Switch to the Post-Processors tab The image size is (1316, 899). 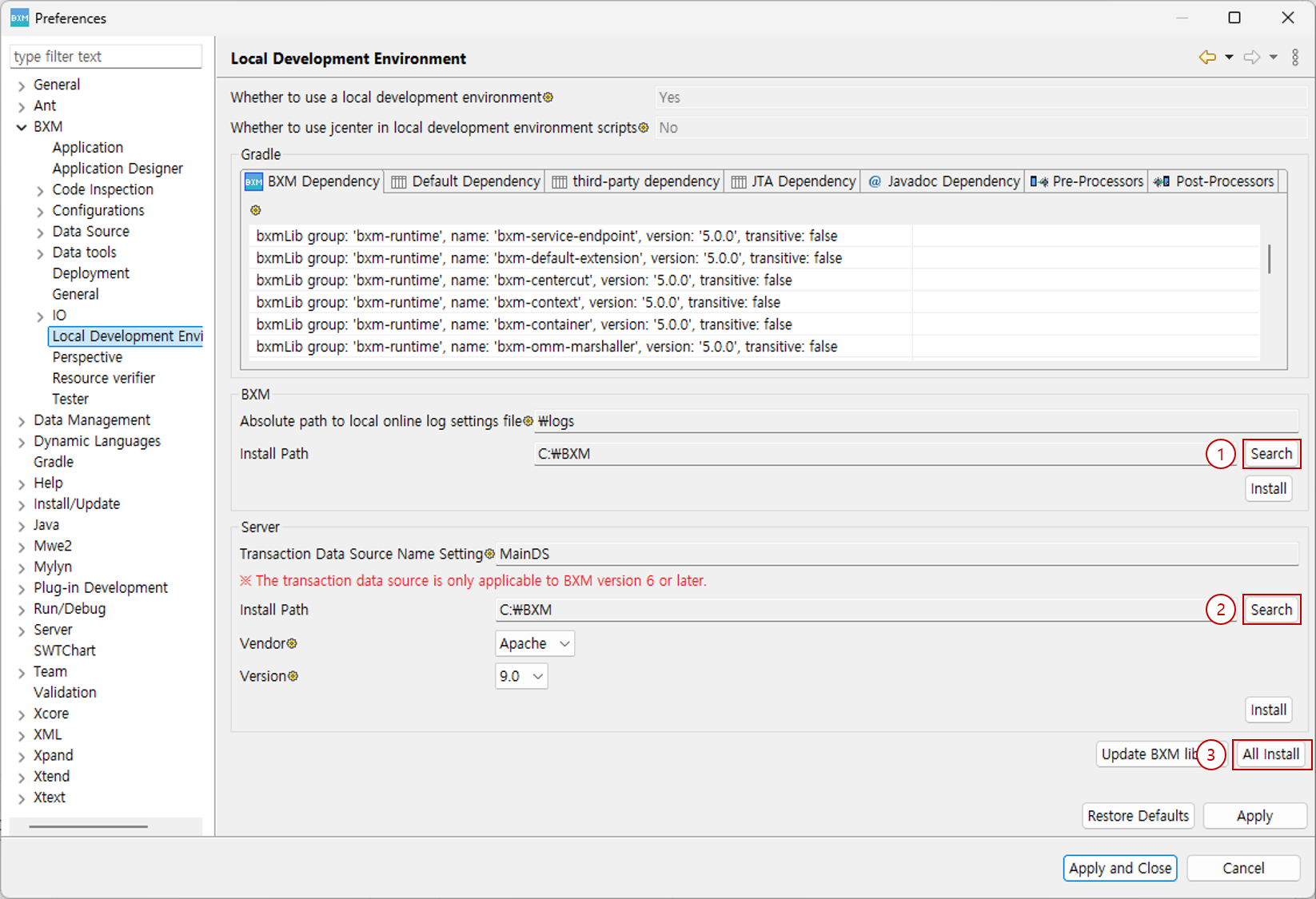[1214, 181]
